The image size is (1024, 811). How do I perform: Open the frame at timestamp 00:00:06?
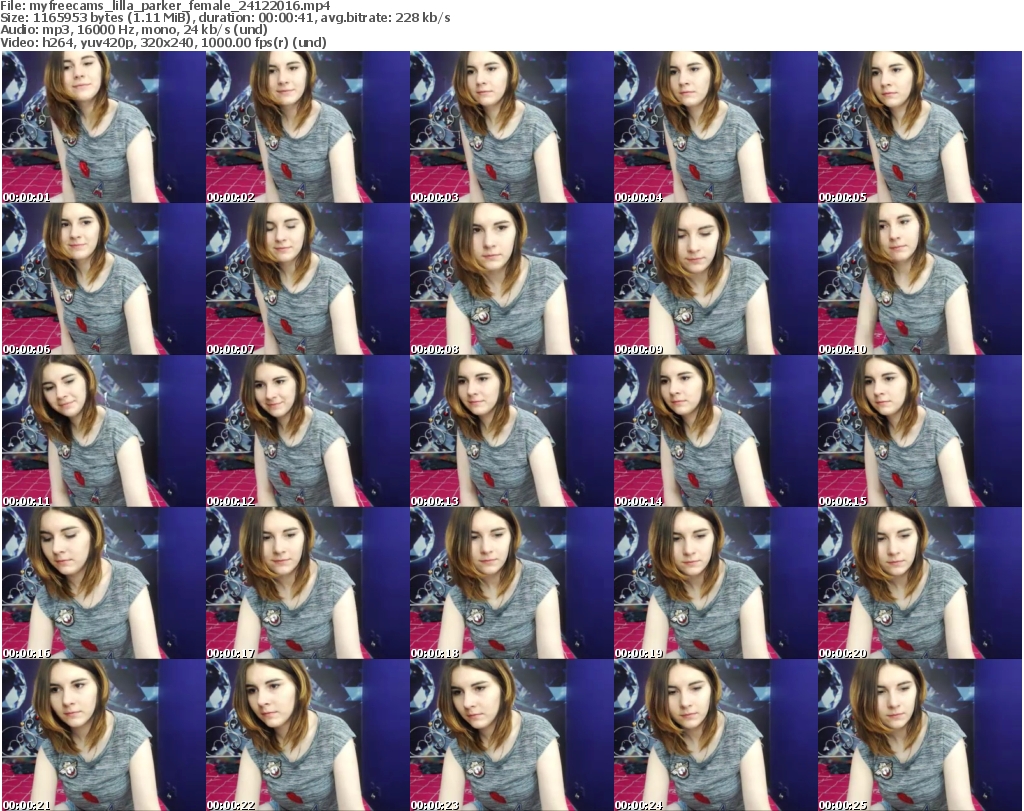tap(103, 279)
